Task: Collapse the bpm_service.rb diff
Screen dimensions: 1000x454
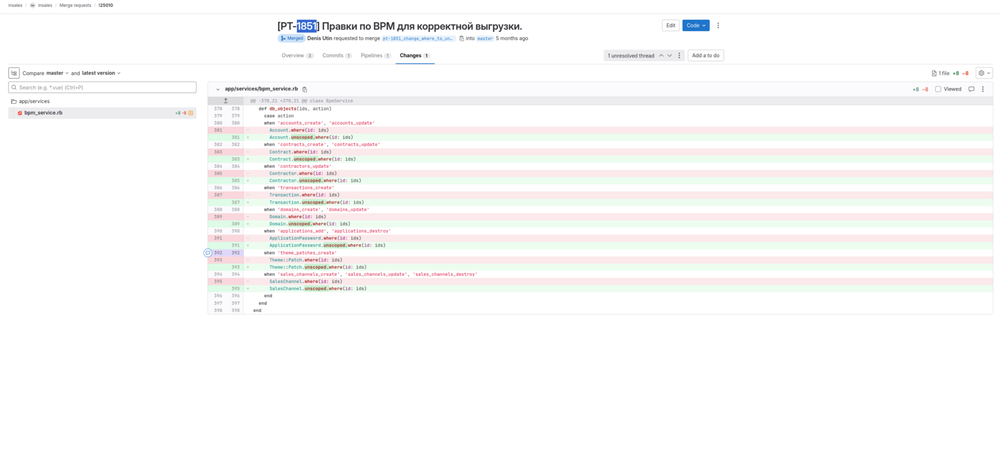Action: pyautogui.click(x=218, y=89)
